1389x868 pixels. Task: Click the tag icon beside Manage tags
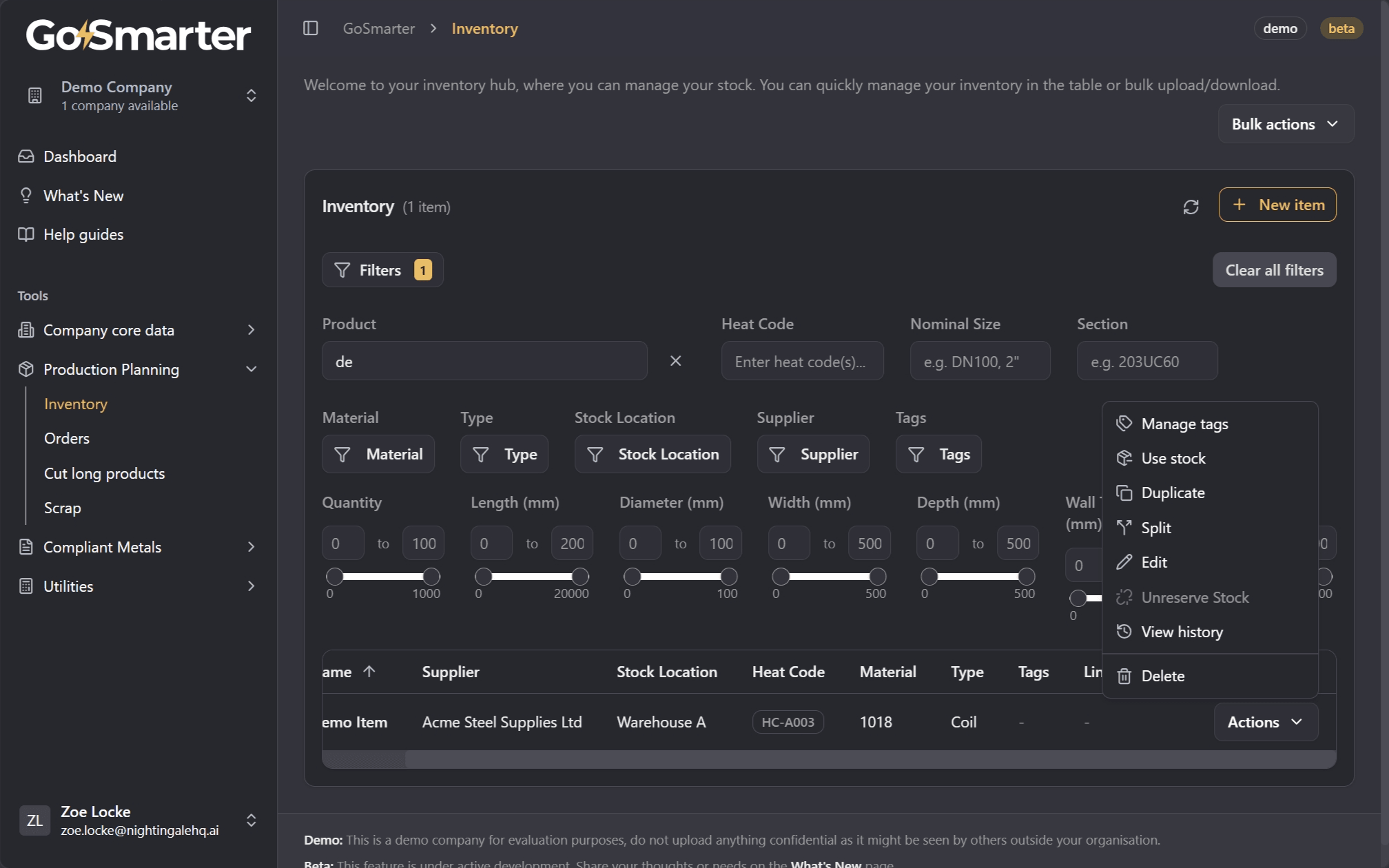point(1124,423)
